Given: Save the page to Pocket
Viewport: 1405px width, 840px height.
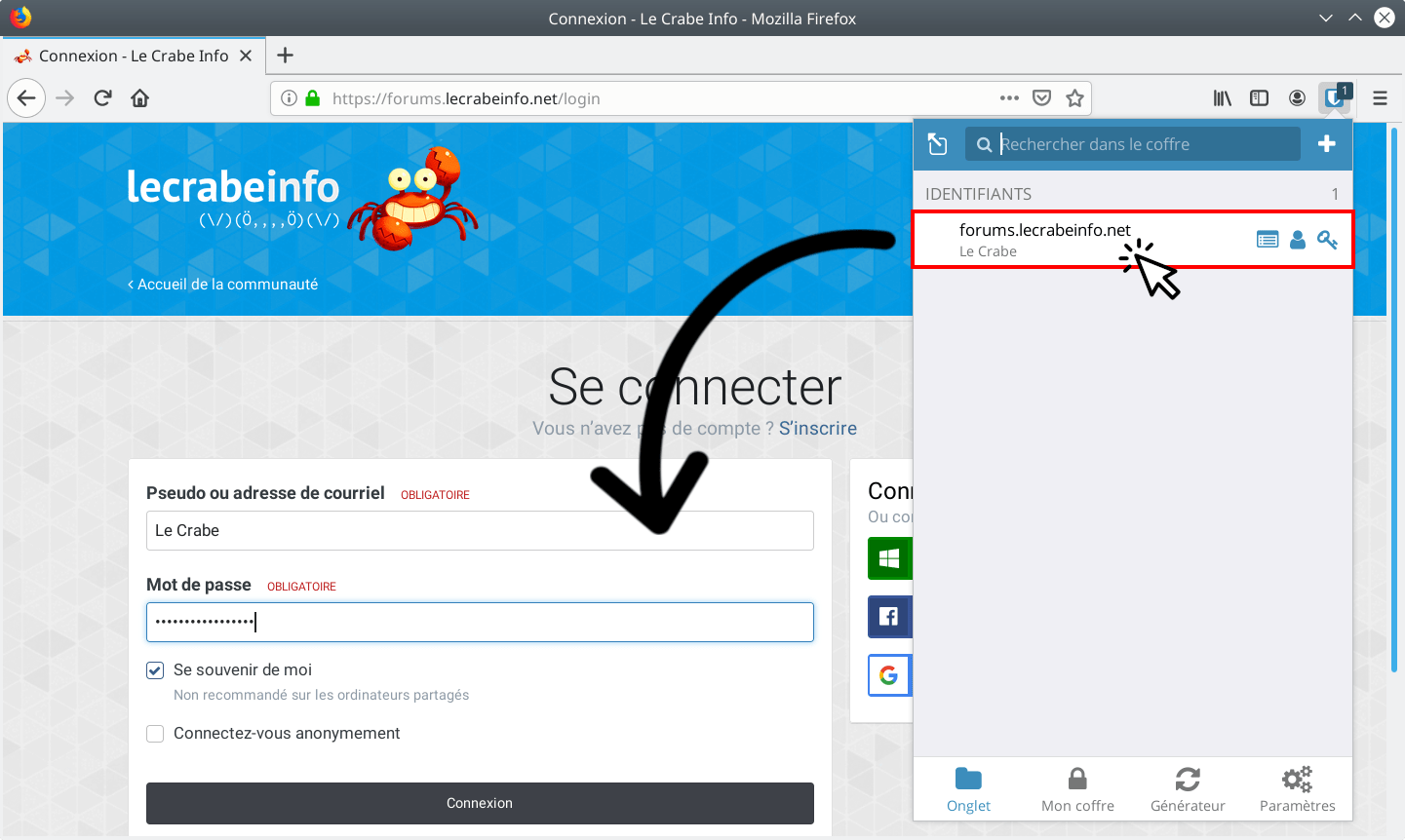Looking at the screenshot, I should (1041, 98).
